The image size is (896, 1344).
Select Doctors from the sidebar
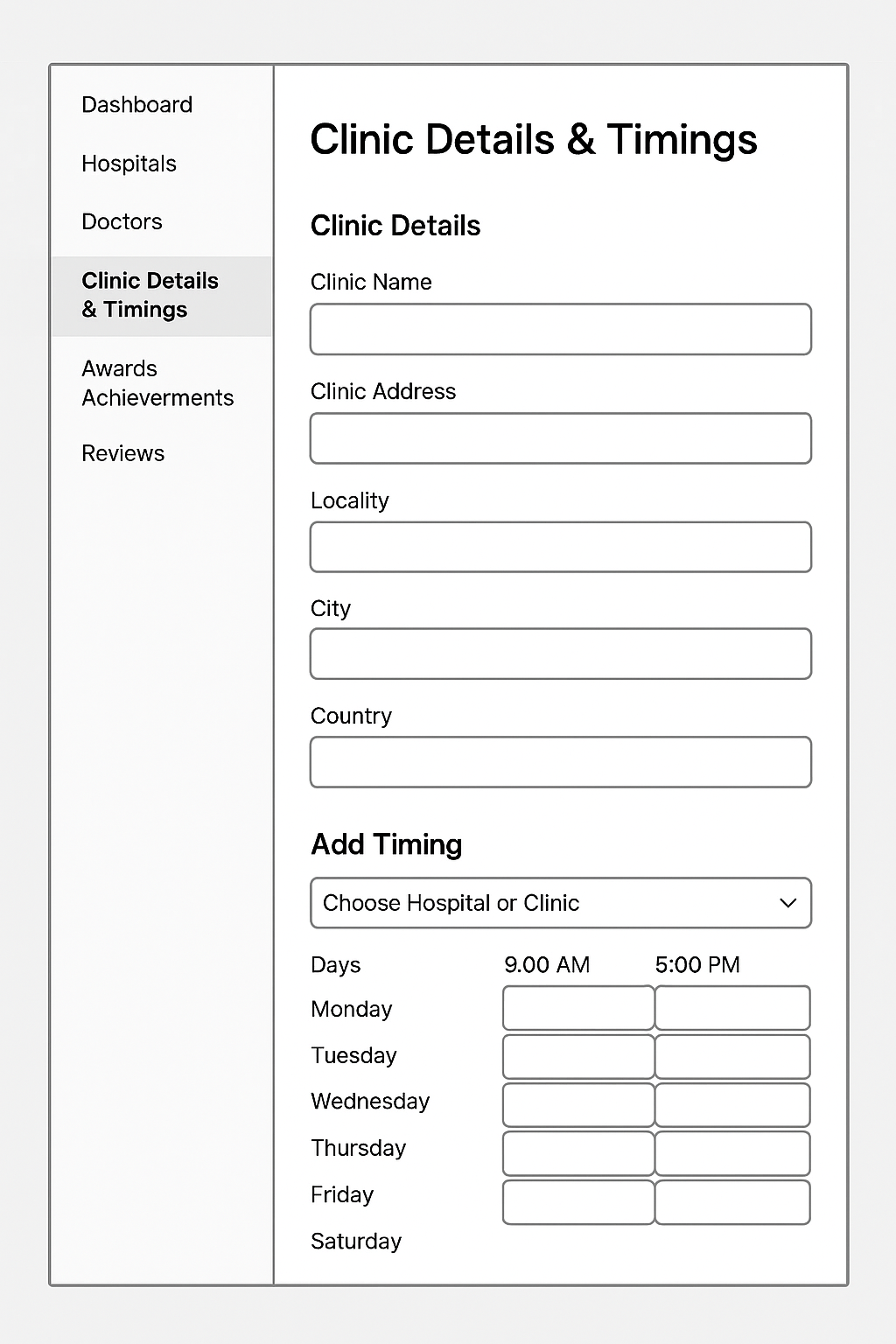click(122, 222)
